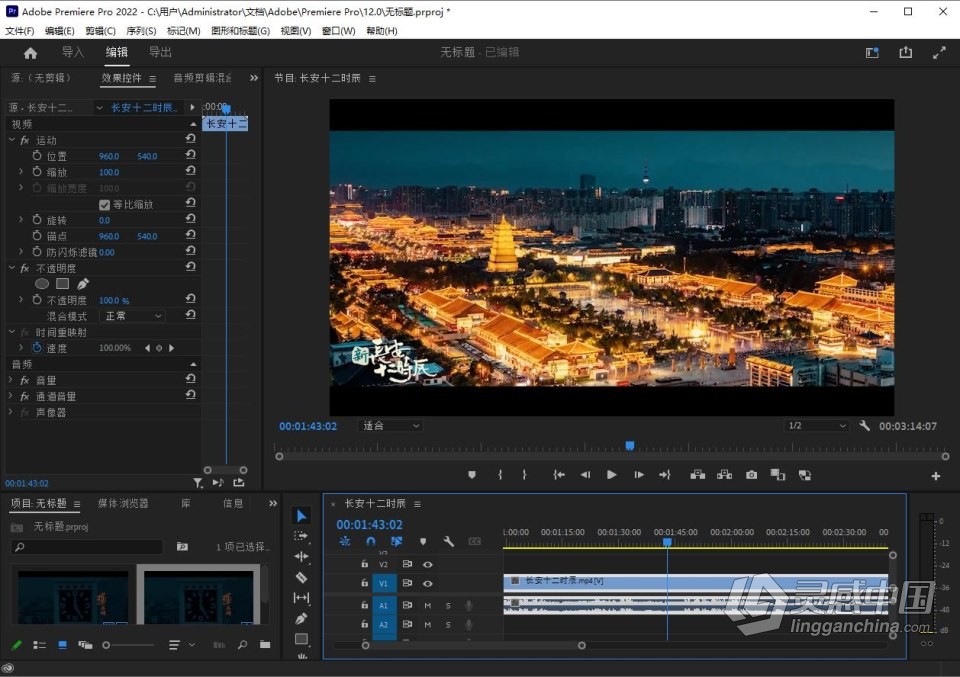Screen dimensions: 960x677
Task: Open program monitor wrench settings
Action: click(x=864, y=425)
